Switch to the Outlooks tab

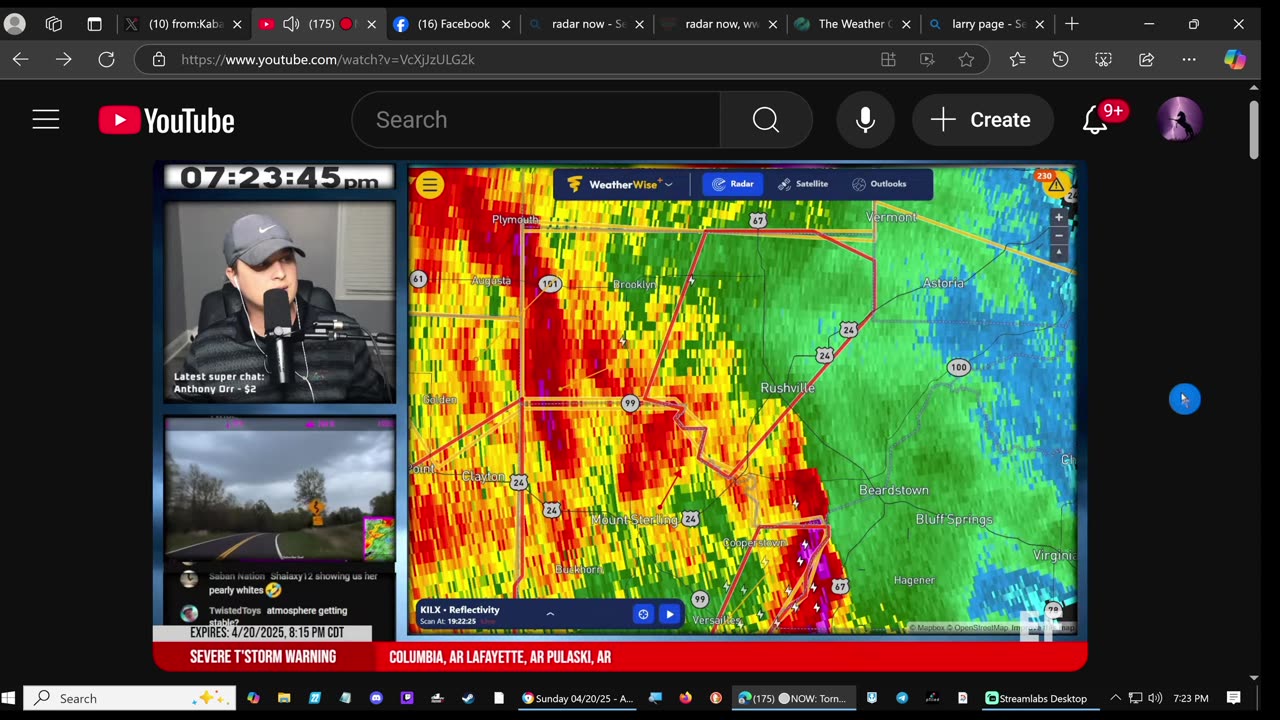pyautogui.click(x=879, y=184)
